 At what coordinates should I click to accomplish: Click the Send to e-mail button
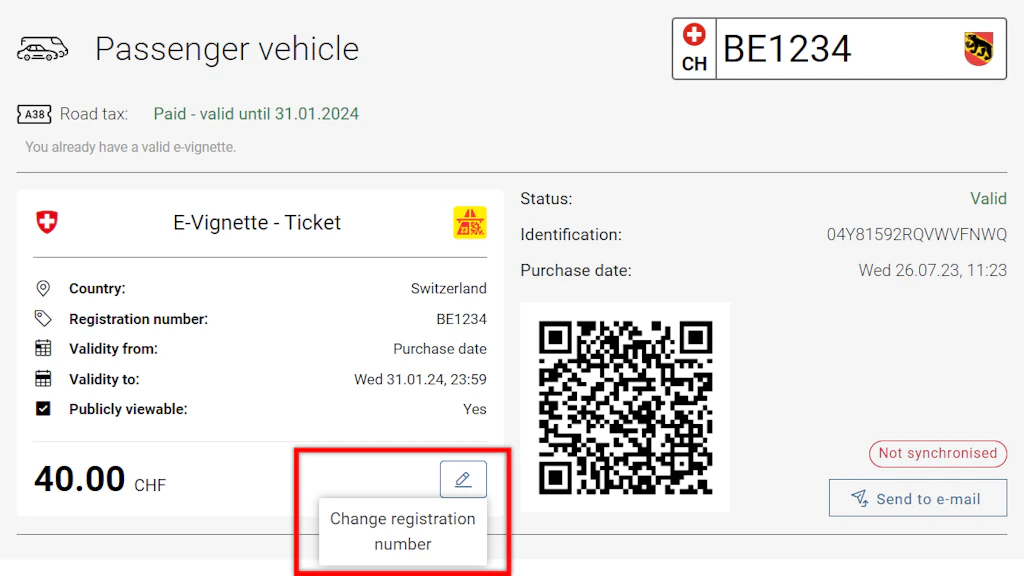tap(917, 497)
